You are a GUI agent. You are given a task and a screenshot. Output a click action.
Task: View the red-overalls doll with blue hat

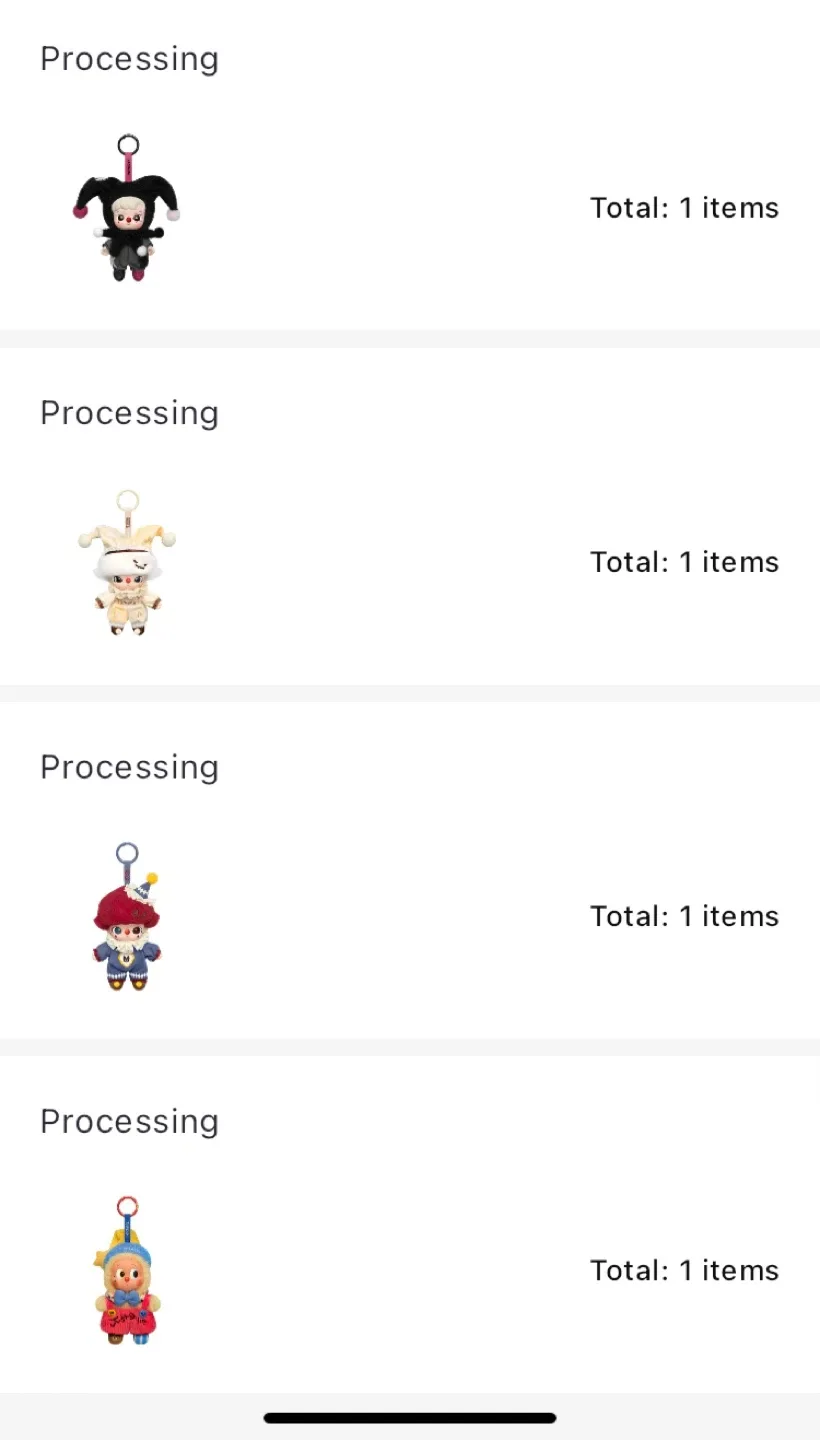(128, 1270)
